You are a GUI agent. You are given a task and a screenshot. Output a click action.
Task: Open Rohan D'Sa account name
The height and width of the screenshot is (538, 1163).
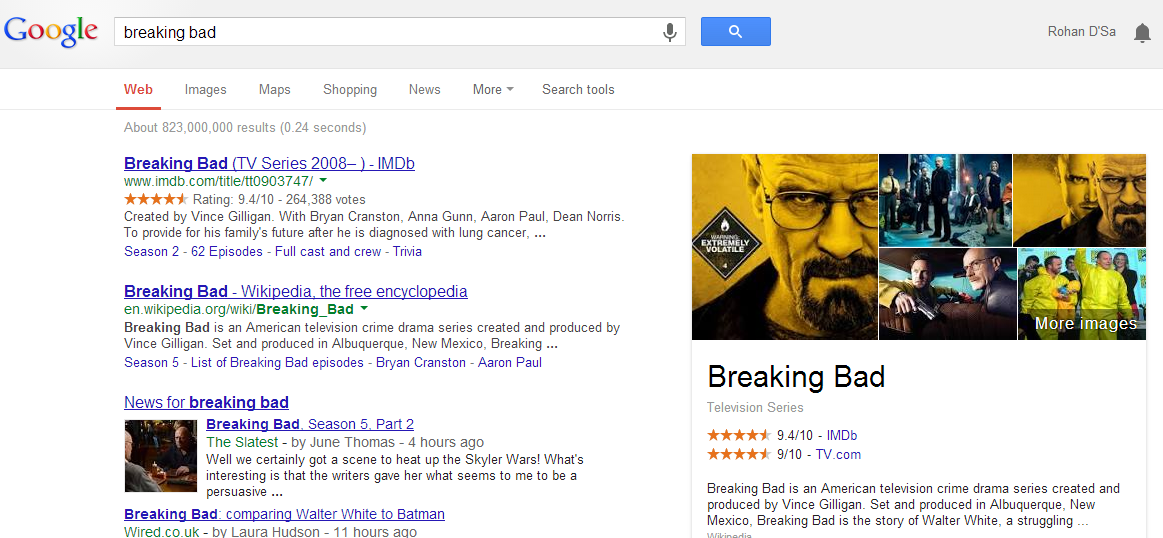(x=1081, y=32)
